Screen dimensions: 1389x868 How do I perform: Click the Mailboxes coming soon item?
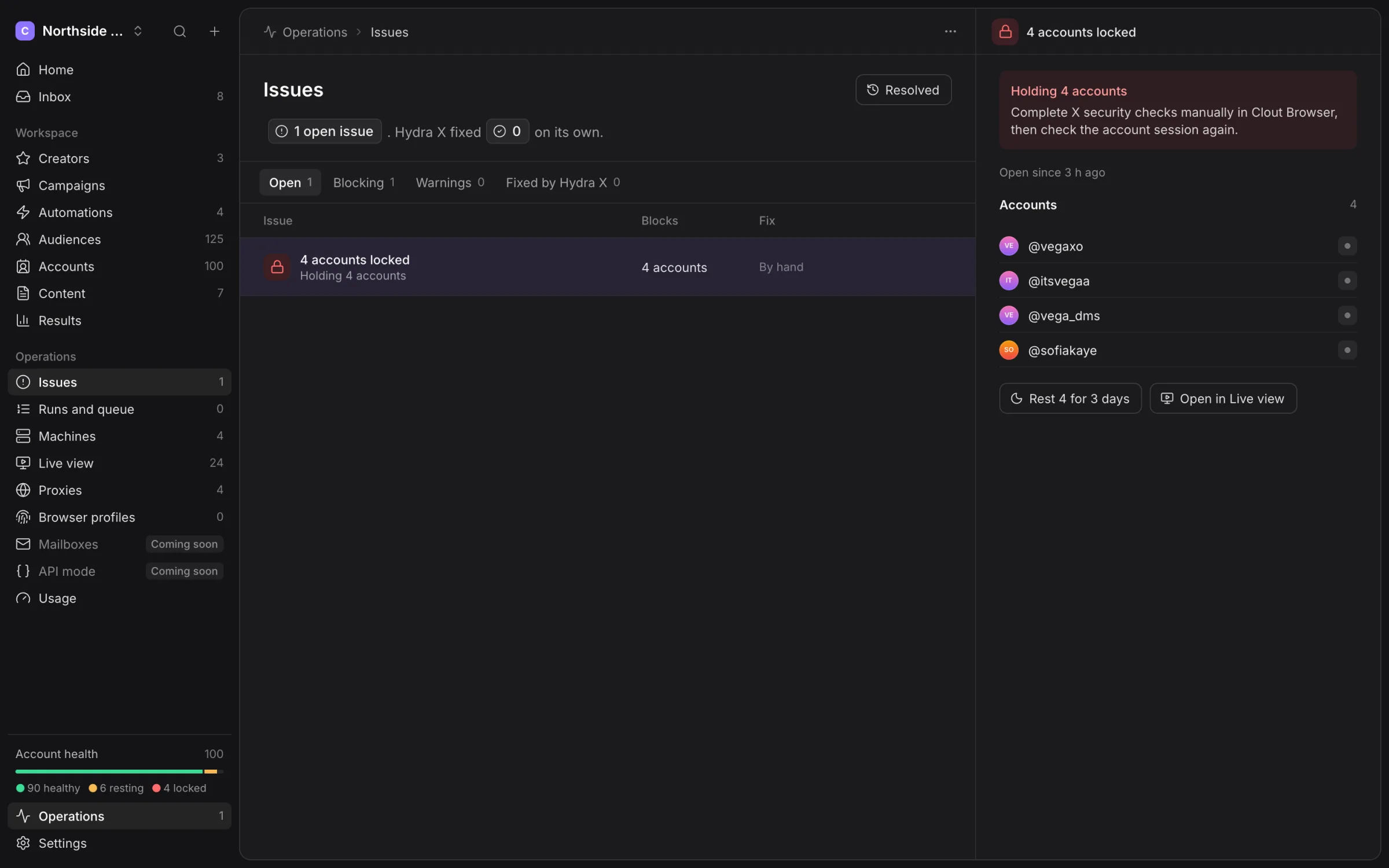click(x=119, y=544)
